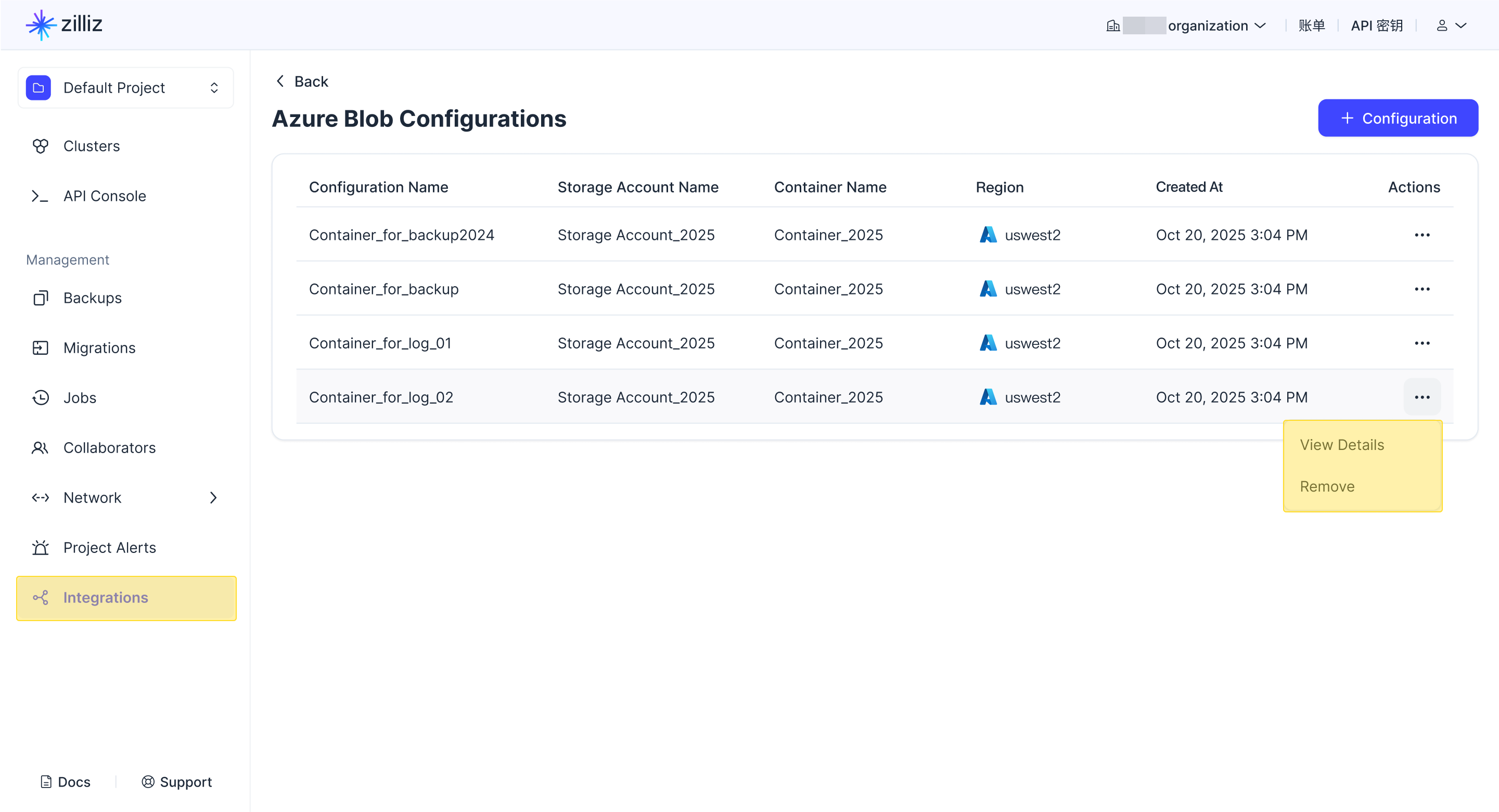The width and height of the screenshot is (1499, 812).
Task: Open Migrations page
Action: click(x=99, y=348)
